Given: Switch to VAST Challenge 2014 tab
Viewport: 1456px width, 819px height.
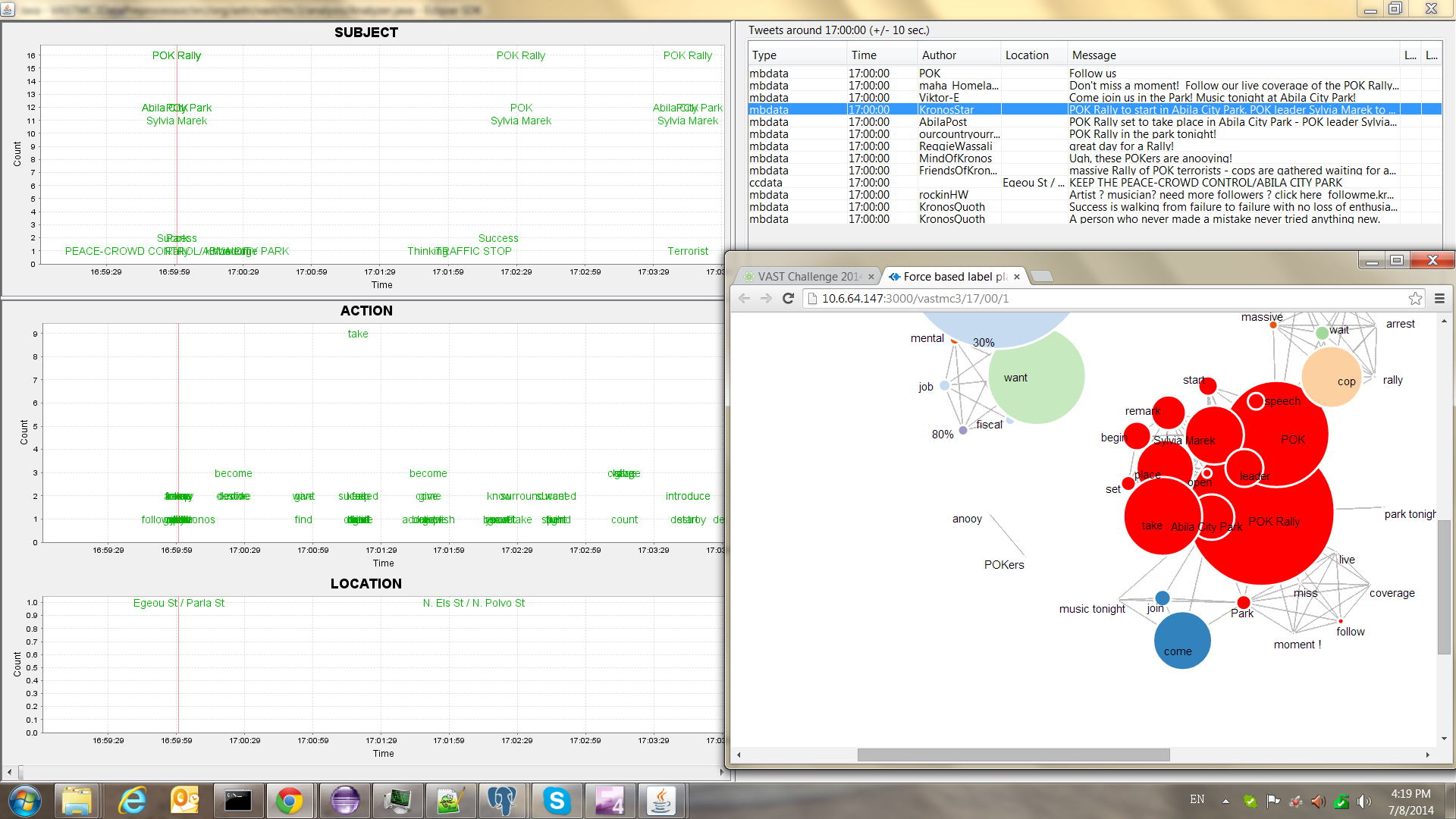Looking at the screenshot, I should (x=808, y=277).
